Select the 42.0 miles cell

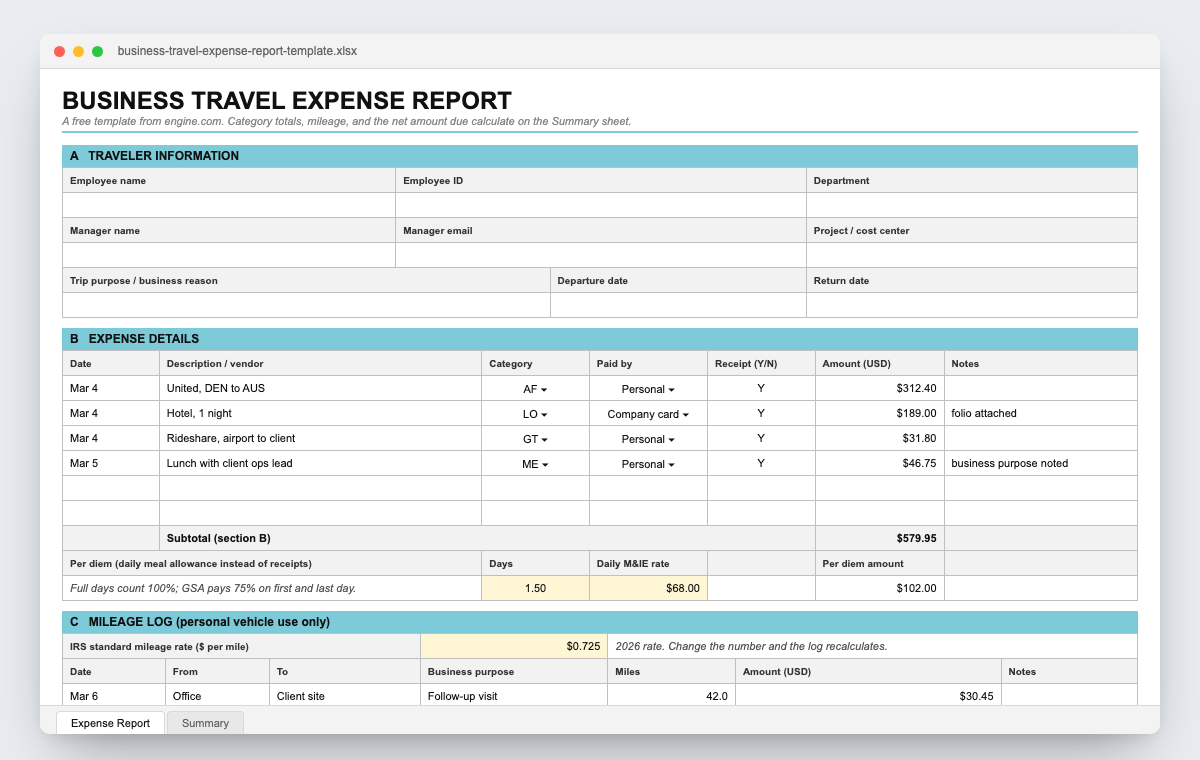671,695
